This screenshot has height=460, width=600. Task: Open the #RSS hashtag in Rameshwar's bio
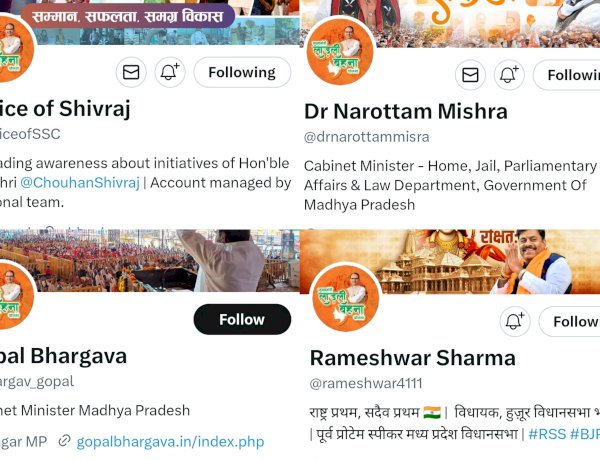click(x=547, y=434)
